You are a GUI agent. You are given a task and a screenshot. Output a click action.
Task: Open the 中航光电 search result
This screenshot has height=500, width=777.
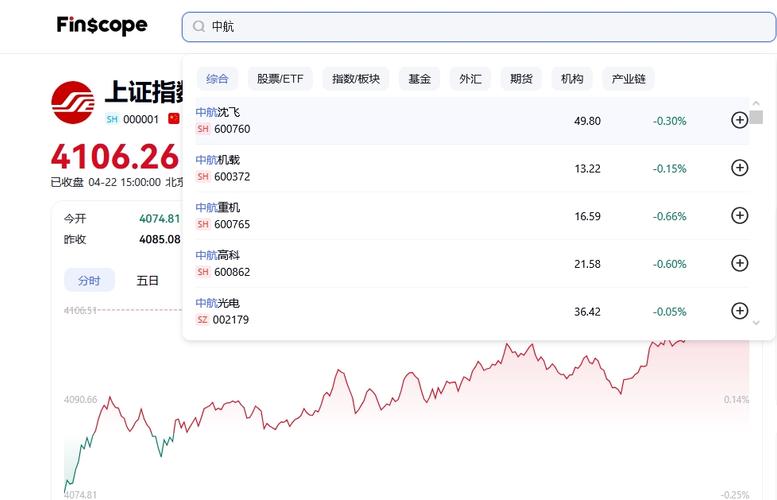[x=472, y=311]
